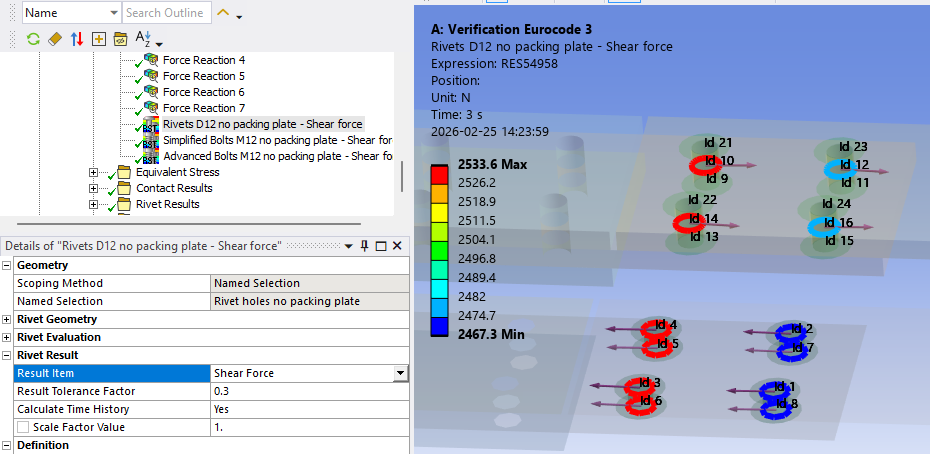
Task: Open the A-Z sort options icon
Action: [x=145, y=39]
